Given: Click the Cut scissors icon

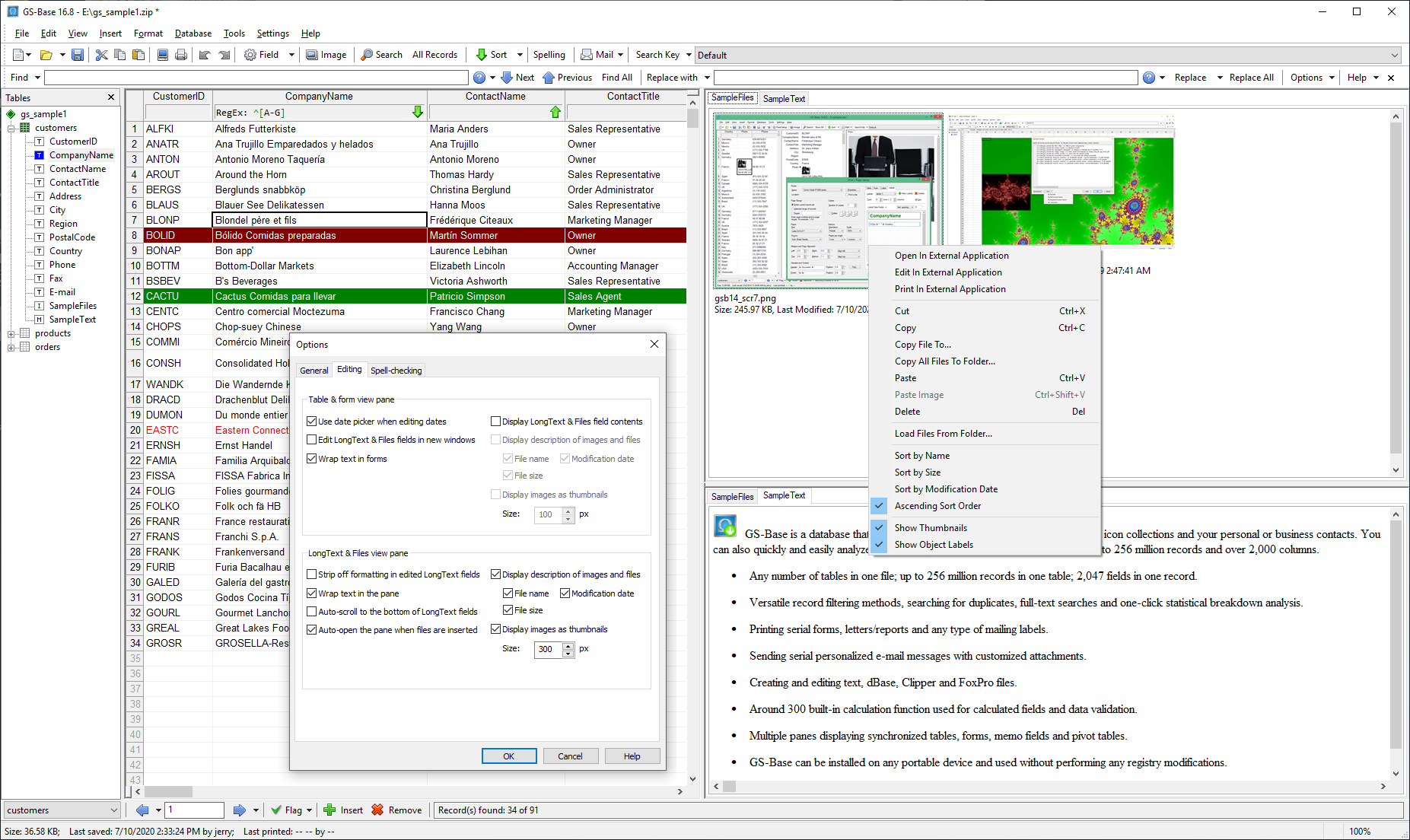Looking at the screenshot, I should click(x=101, y=55).
